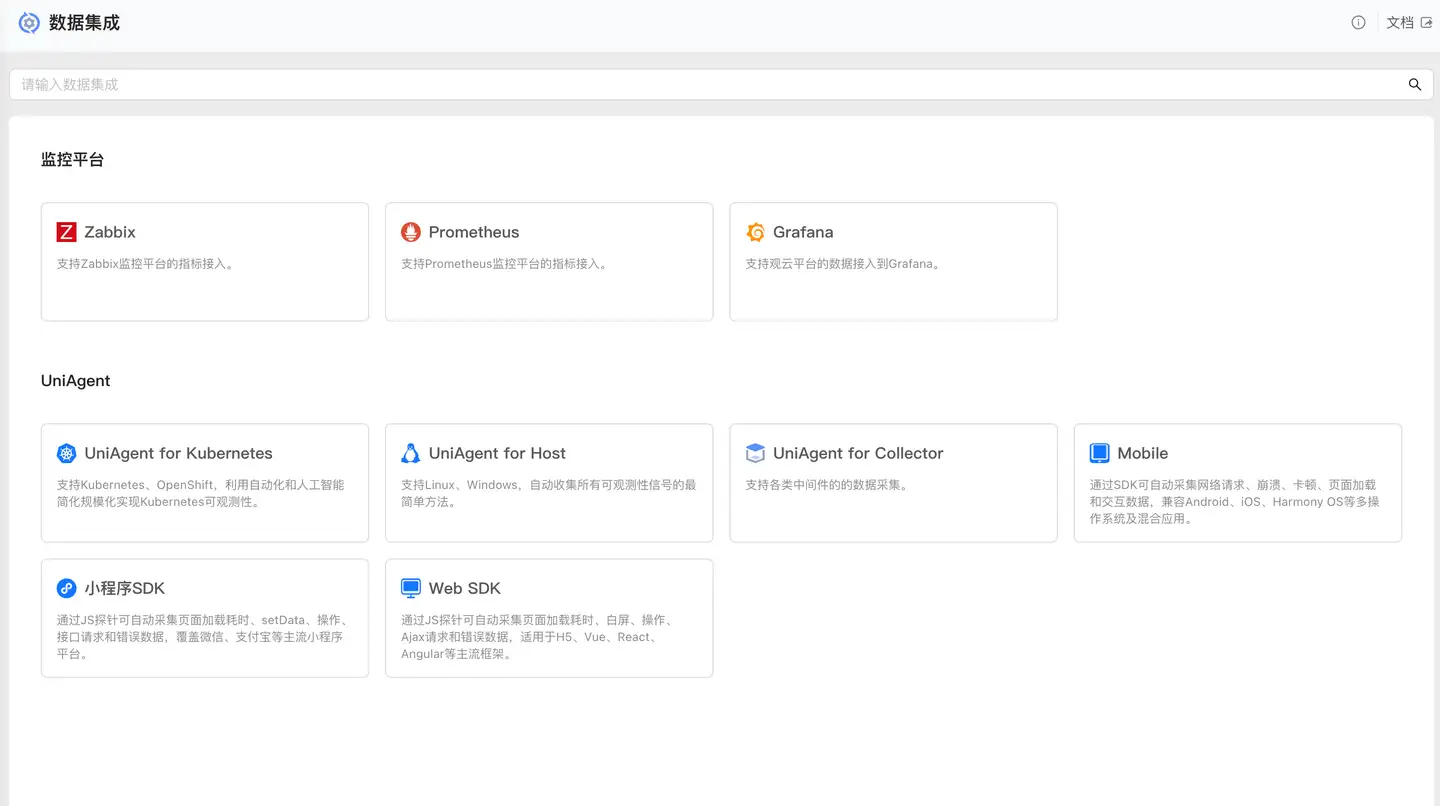This screenshot has width=1440, height=806.
Task: Click the search magnifier icon
Action: (x=1414, y=85)
